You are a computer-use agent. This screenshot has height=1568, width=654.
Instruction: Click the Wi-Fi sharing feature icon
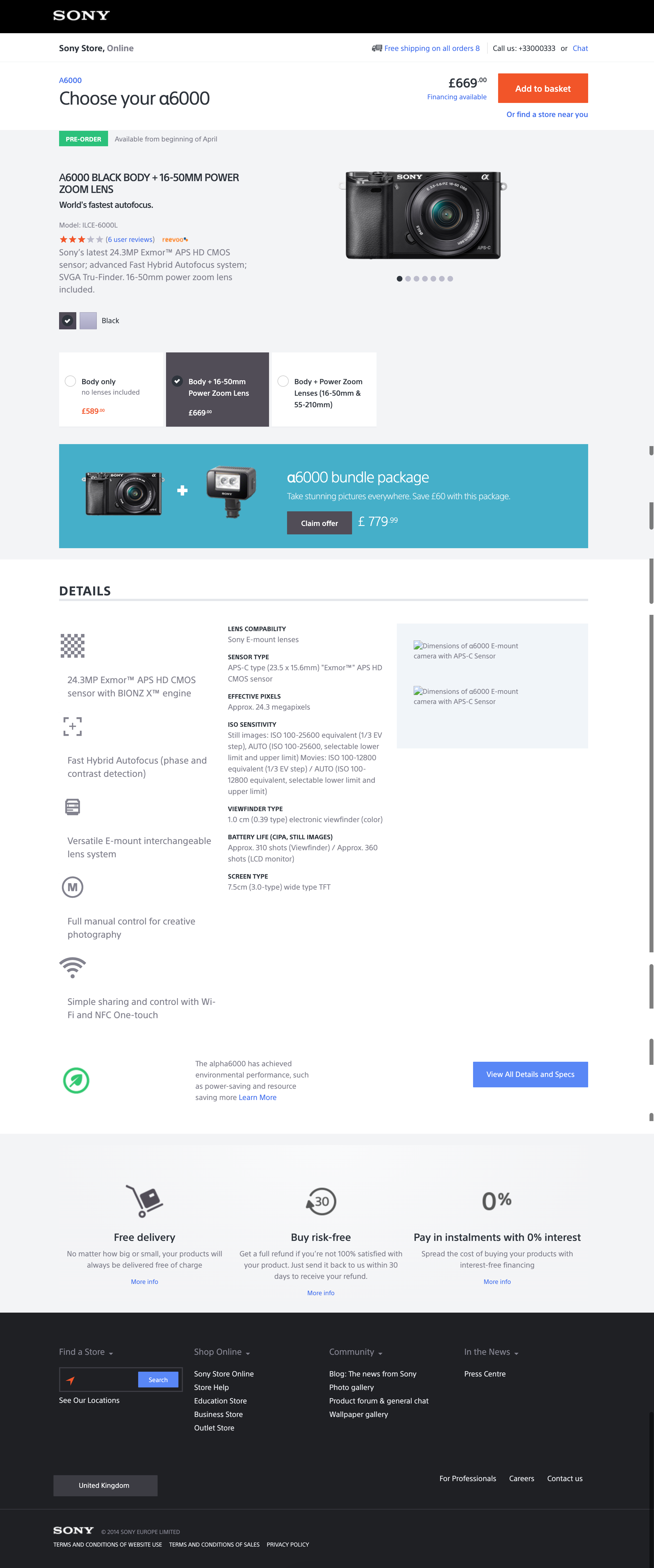(x=73, y=967)
